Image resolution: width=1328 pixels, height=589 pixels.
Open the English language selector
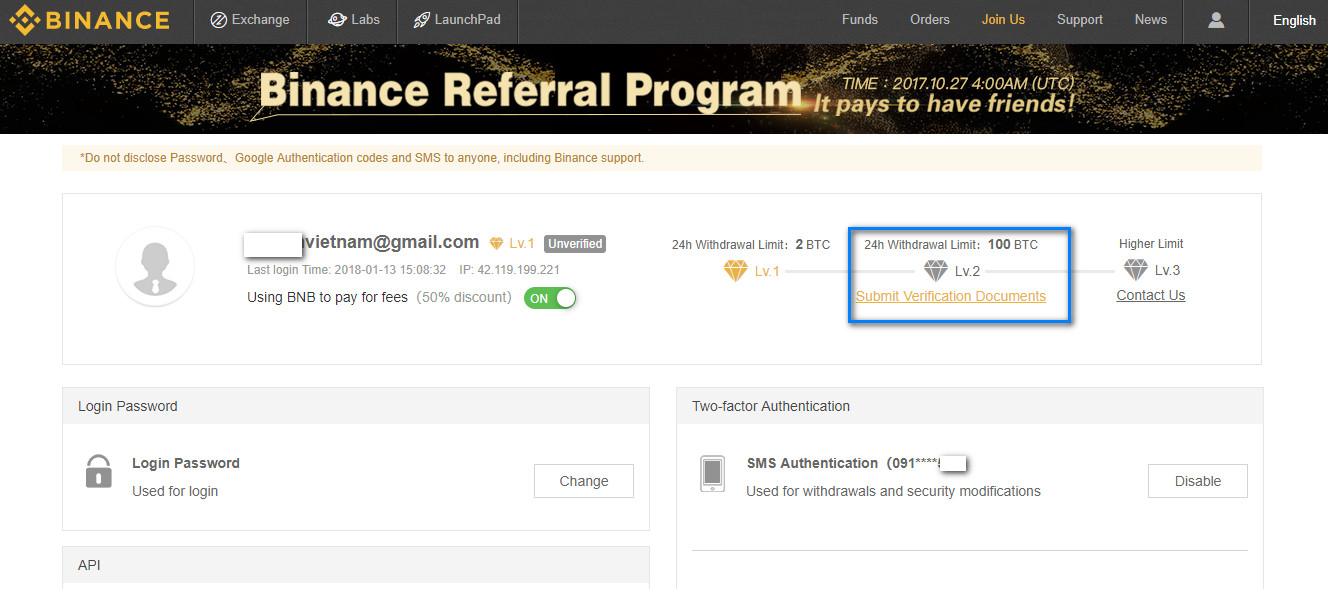[1294, 20]
